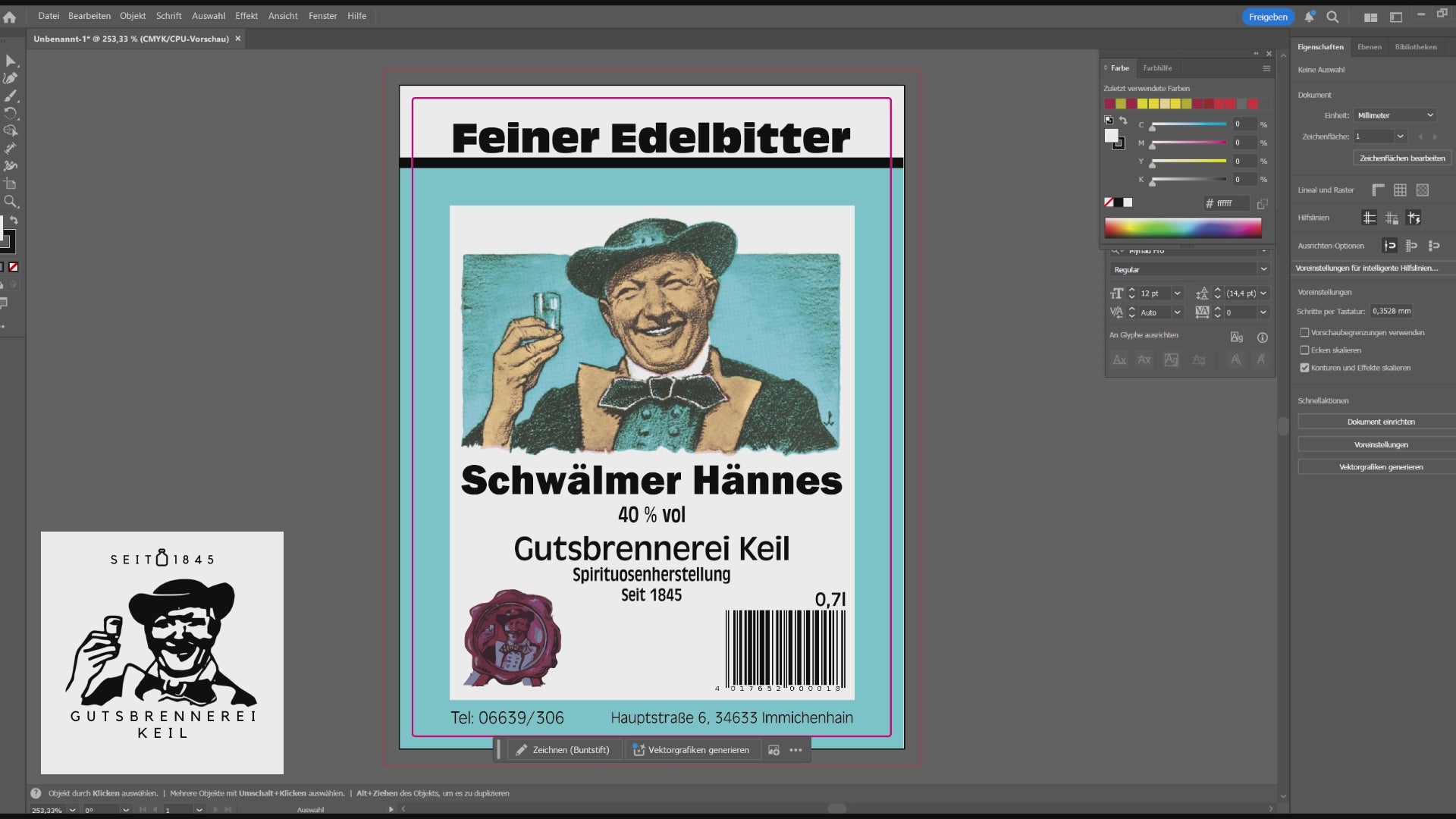Enable the Ecken skalieren checkbox
The width and height of the screenshot is (1456, 819).
[x=1305, y=350]
